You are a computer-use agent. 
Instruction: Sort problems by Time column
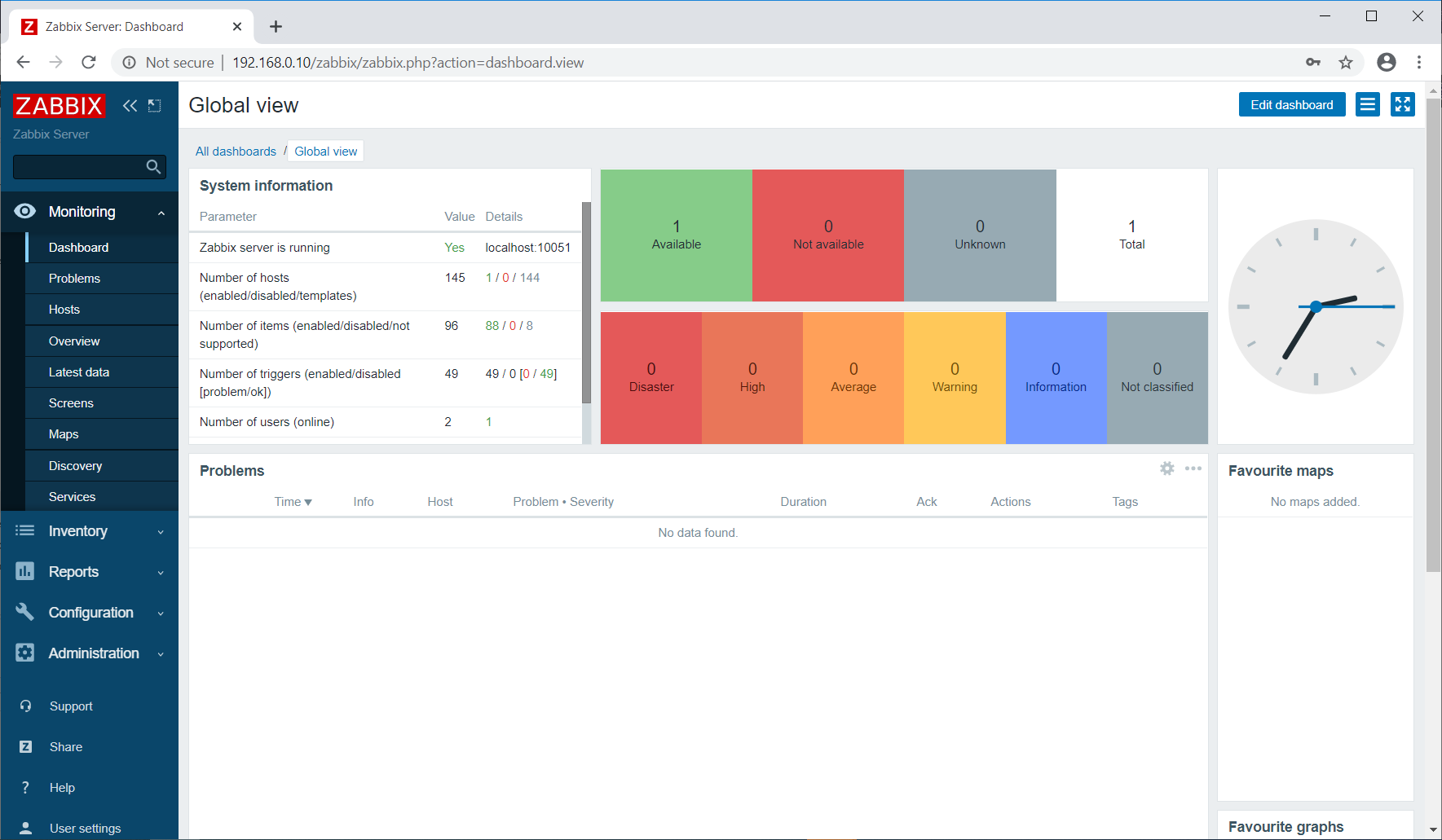(x=293, y=502)
